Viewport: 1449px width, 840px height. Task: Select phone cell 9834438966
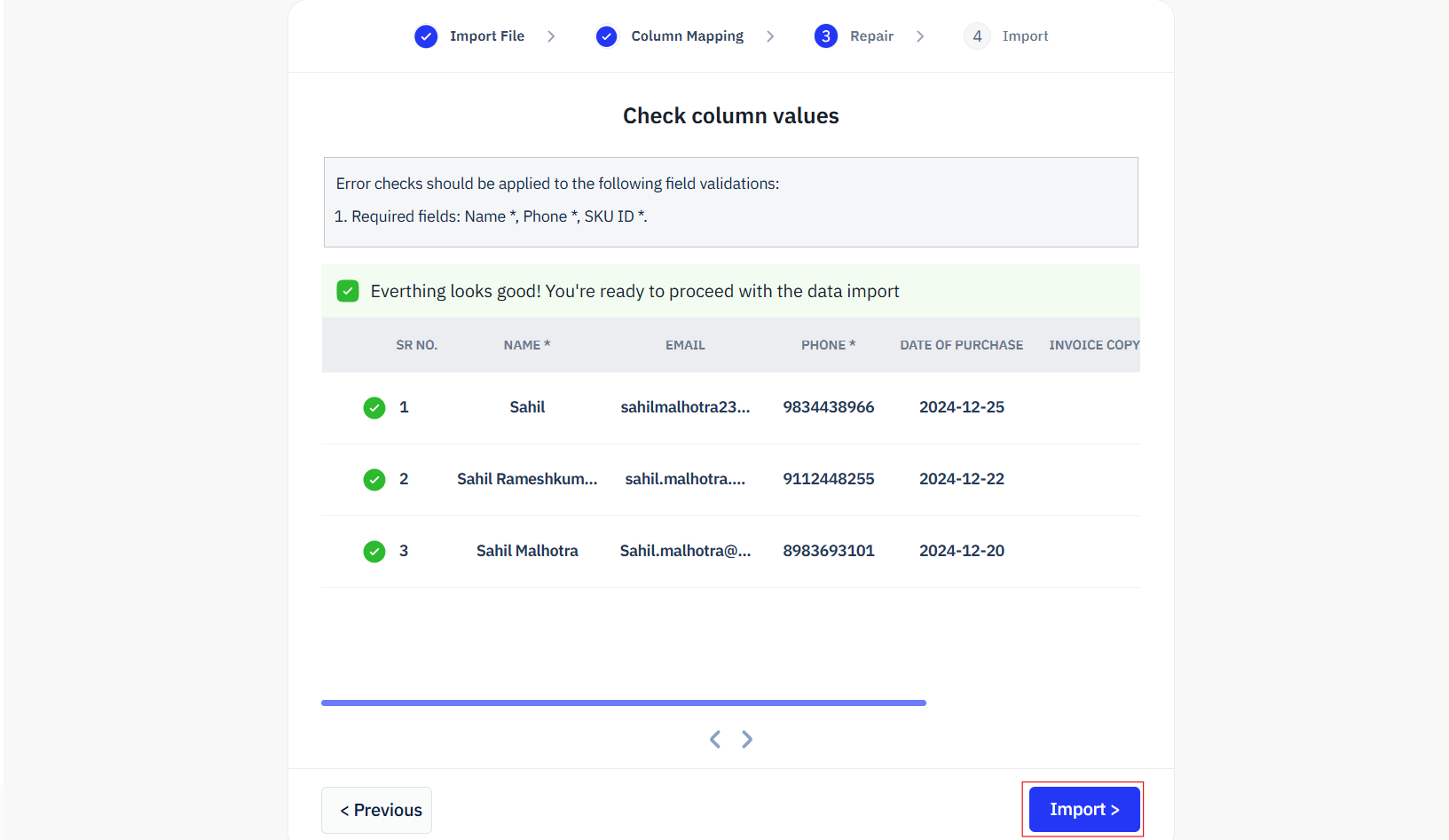point(829,407)
